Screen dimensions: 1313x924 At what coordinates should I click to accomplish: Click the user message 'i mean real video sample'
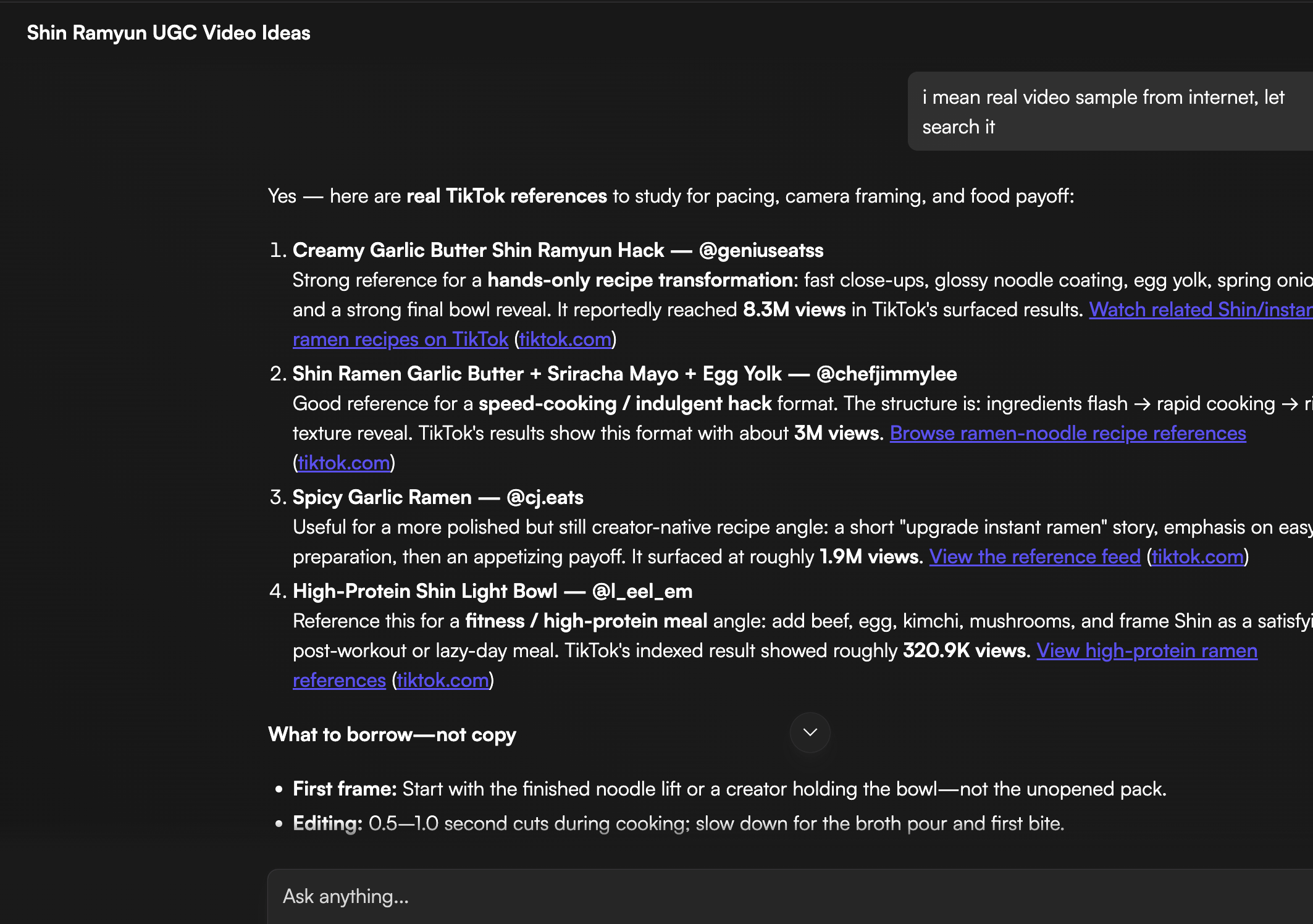[1110, 112]
